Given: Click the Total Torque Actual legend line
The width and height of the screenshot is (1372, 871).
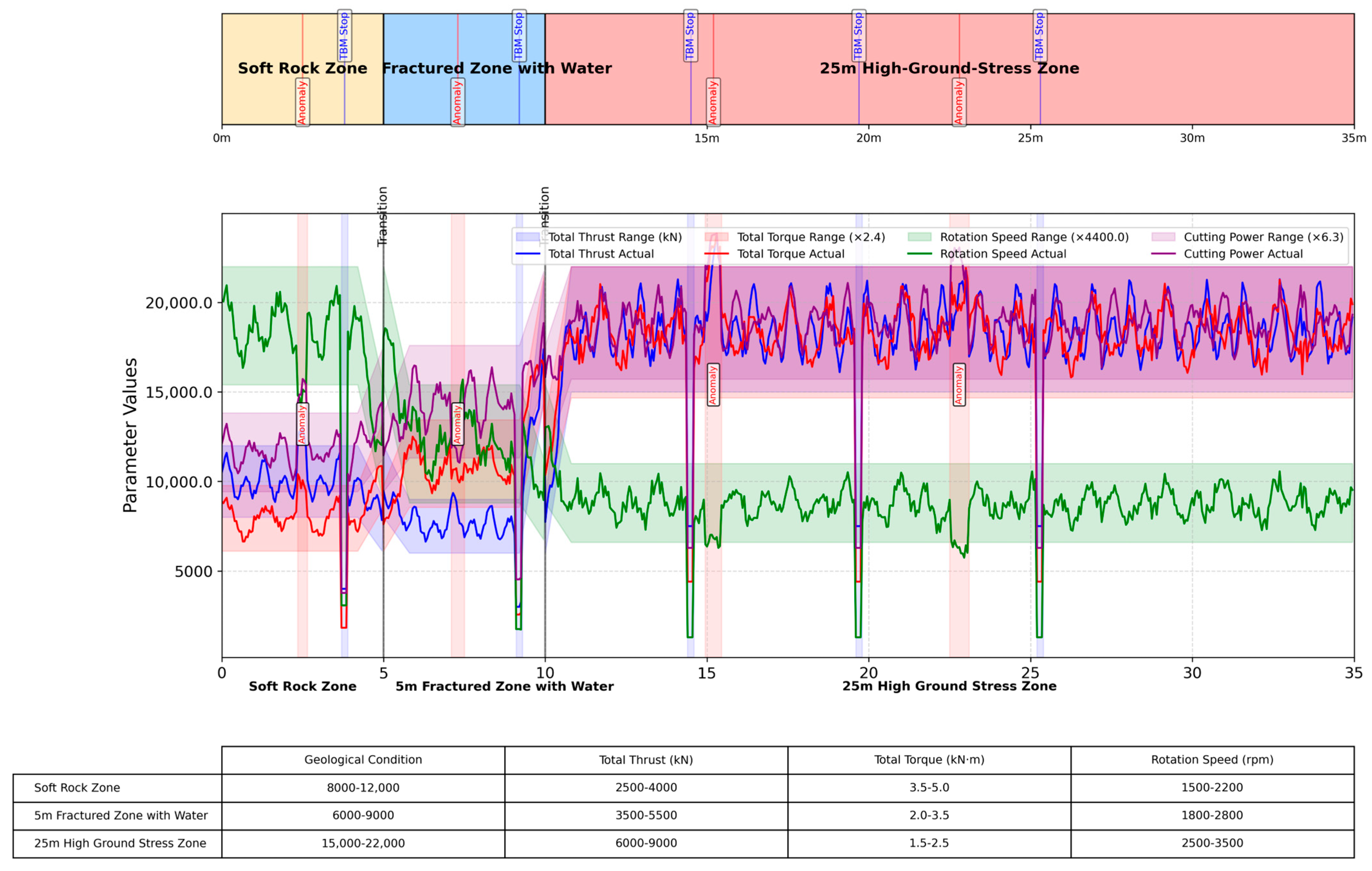Looking at the screenshot, I should 716,254.
